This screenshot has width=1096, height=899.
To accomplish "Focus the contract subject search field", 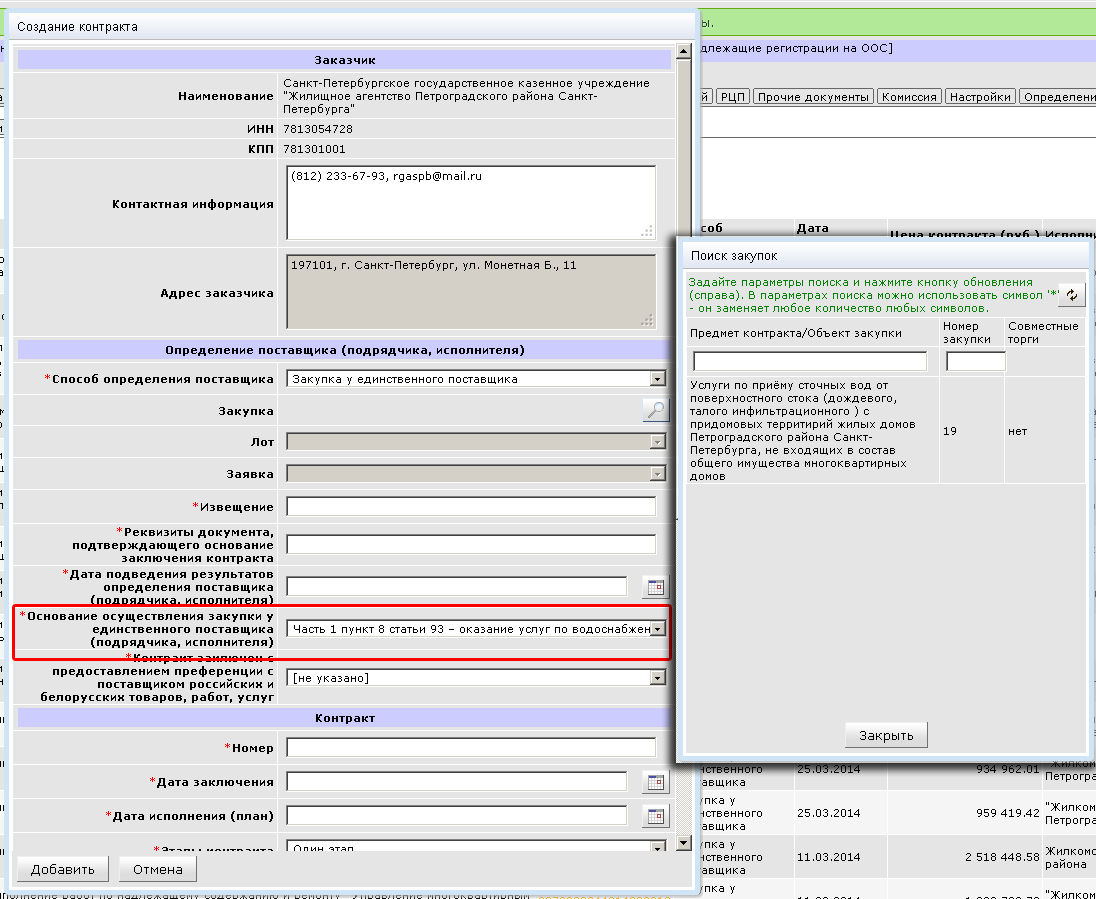I will [810, 361].
